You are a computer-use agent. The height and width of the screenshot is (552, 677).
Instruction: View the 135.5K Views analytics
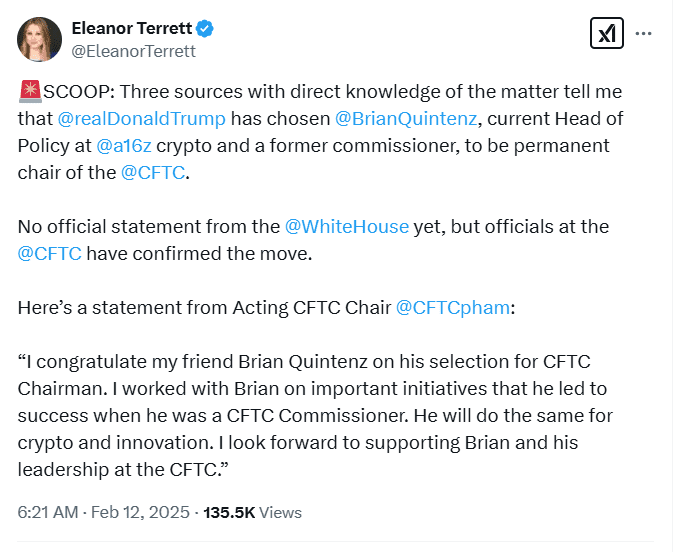(252, 513)
